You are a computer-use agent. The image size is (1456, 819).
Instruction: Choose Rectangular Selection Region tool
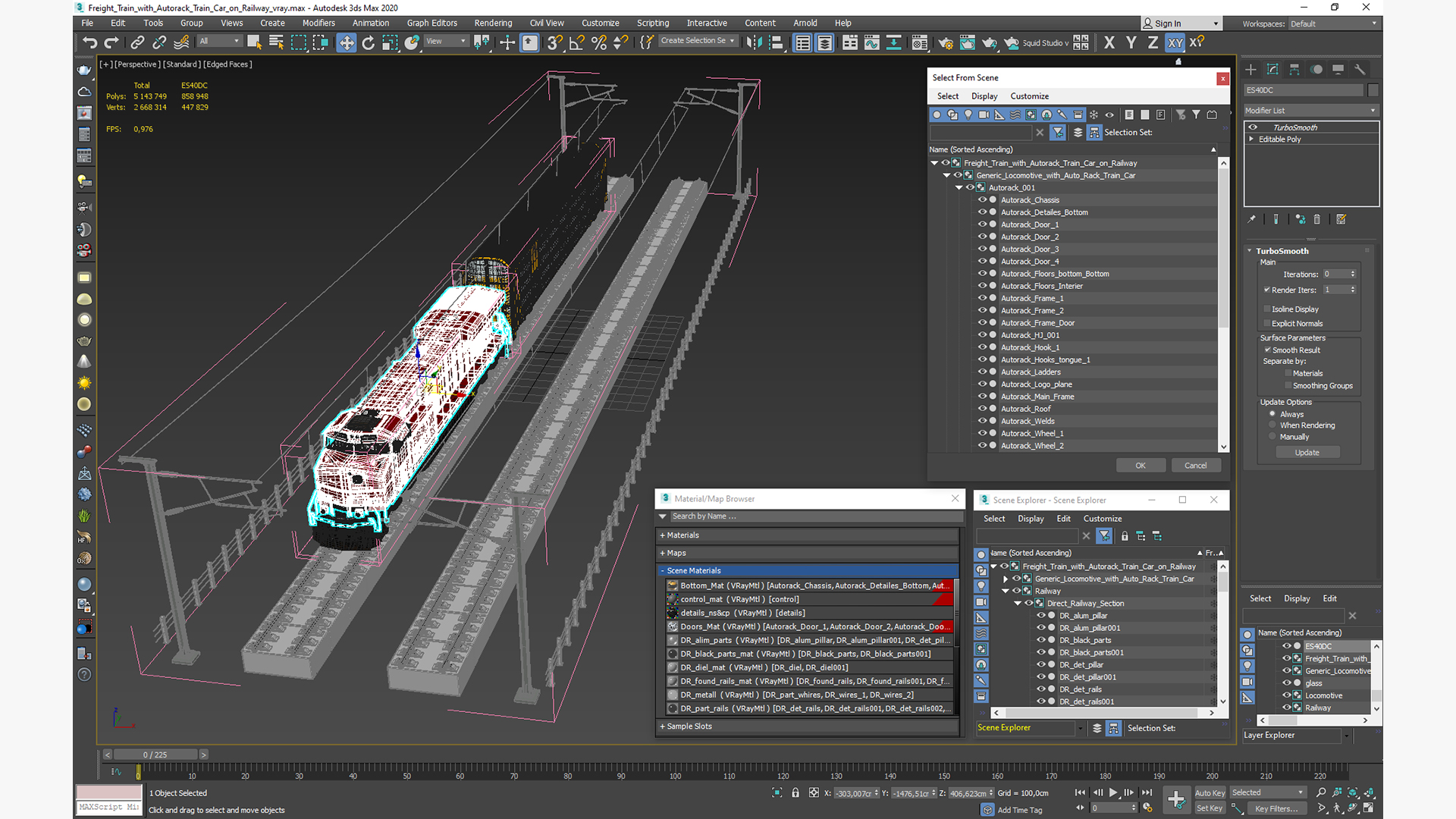[x=298, y=42]
